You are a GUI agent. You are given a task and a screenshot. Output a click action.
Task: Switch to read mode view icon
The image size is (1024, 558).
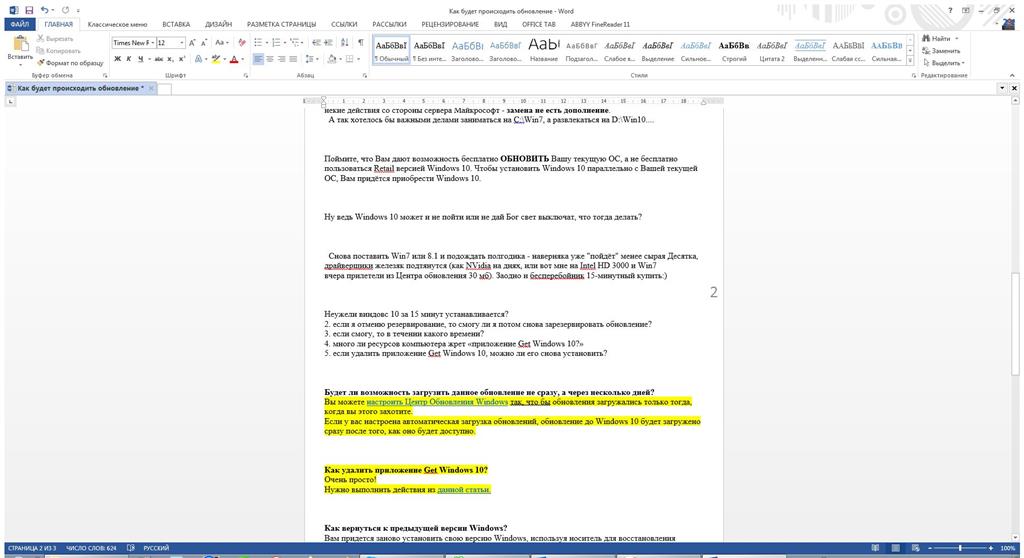tap(875, 548)
